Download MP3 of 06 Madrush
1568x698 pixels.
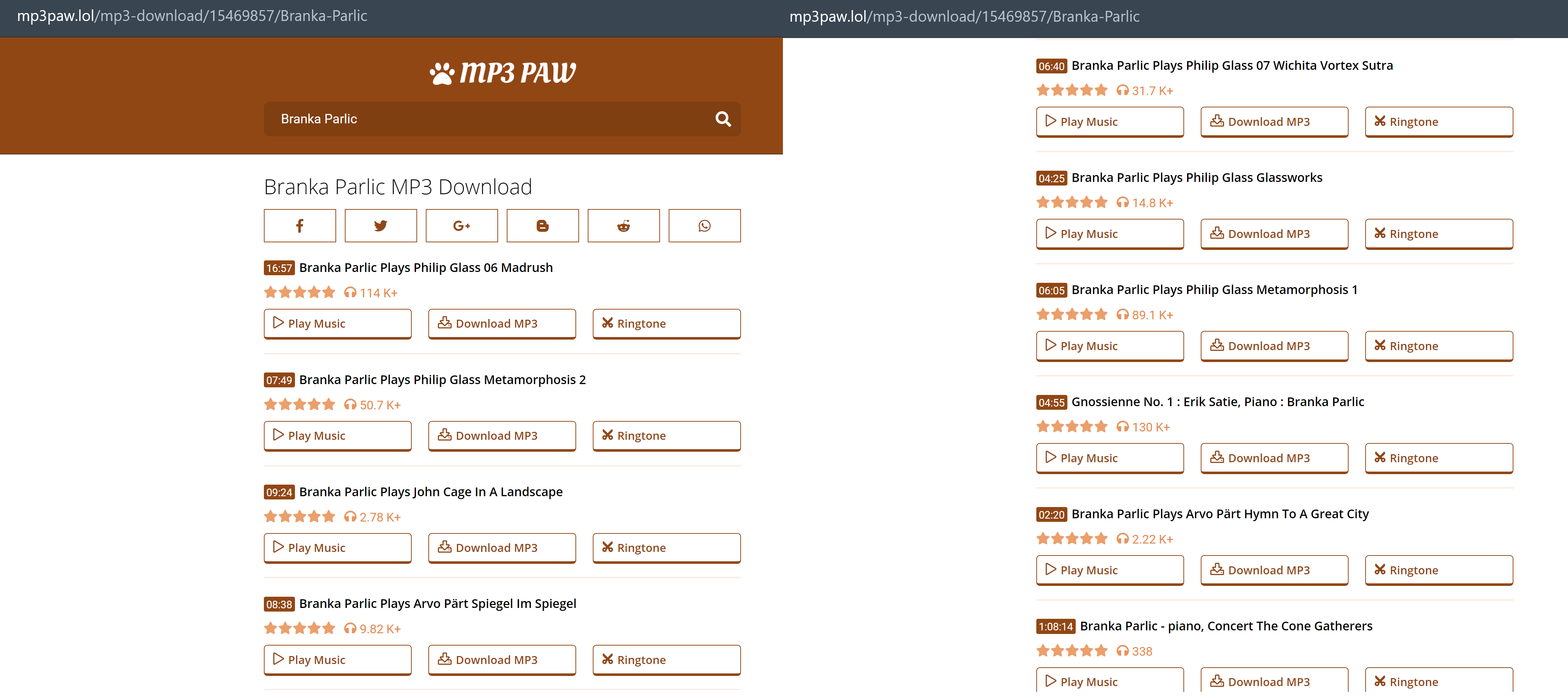coord(502,323)
